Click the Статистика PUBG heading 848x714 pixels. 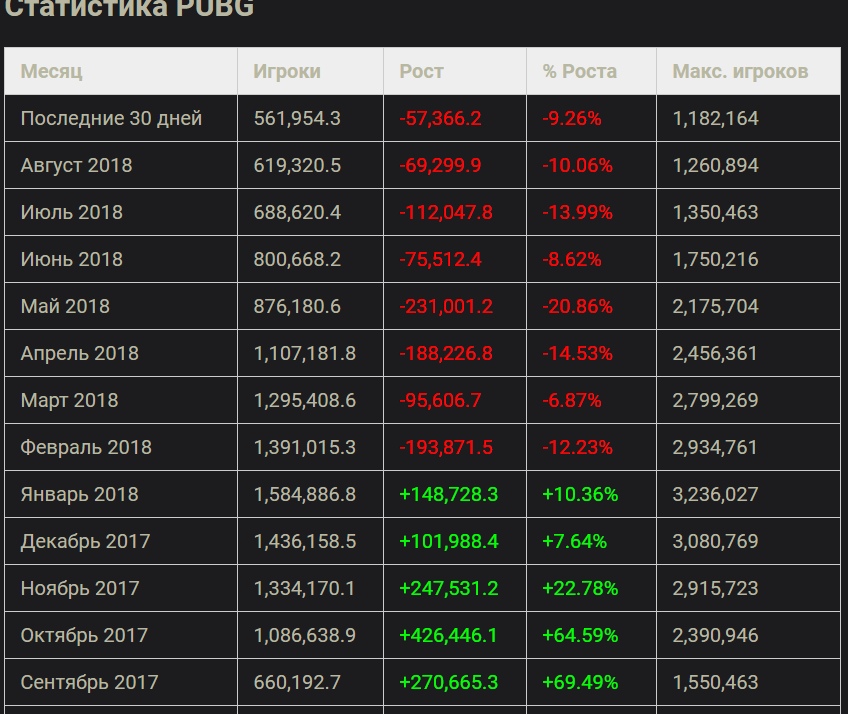pyautogui.click(x=130, y=9)
